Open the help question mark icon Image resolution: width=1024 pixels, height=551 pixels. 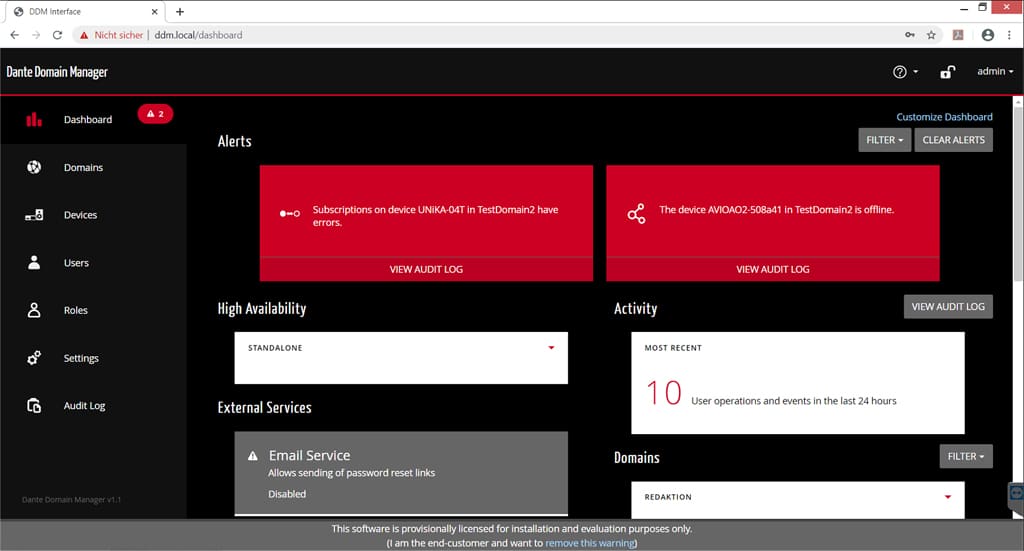tap(900, 72)
